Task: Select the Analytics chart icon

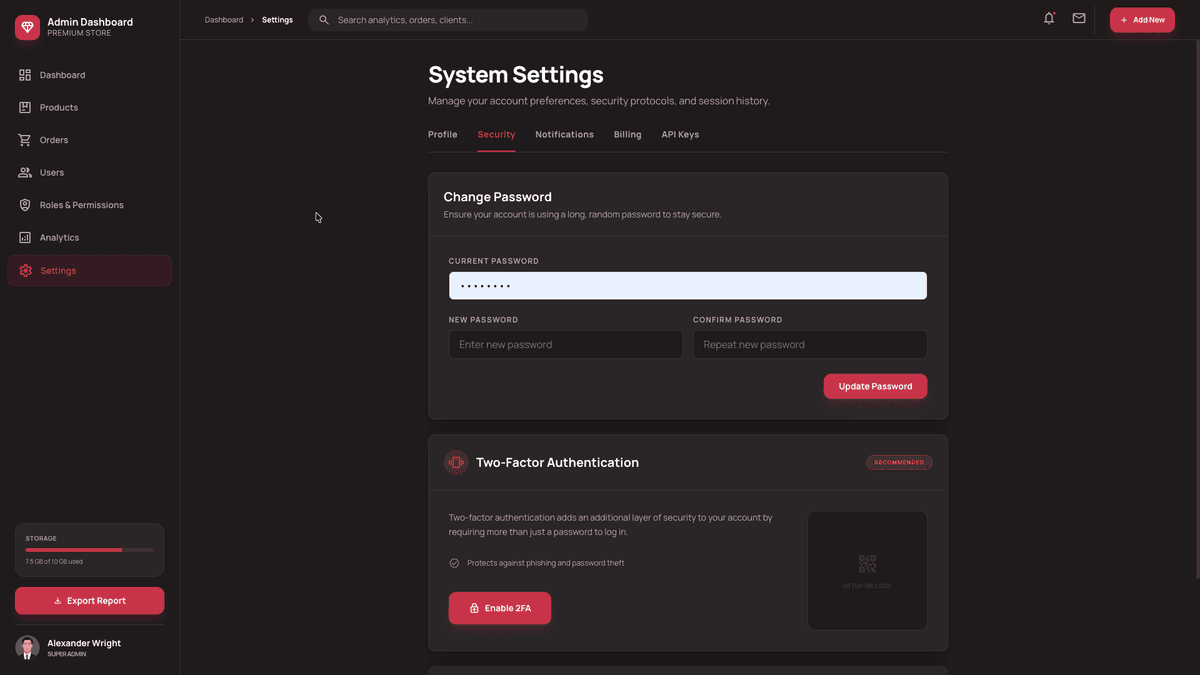Action: [23, 238]
